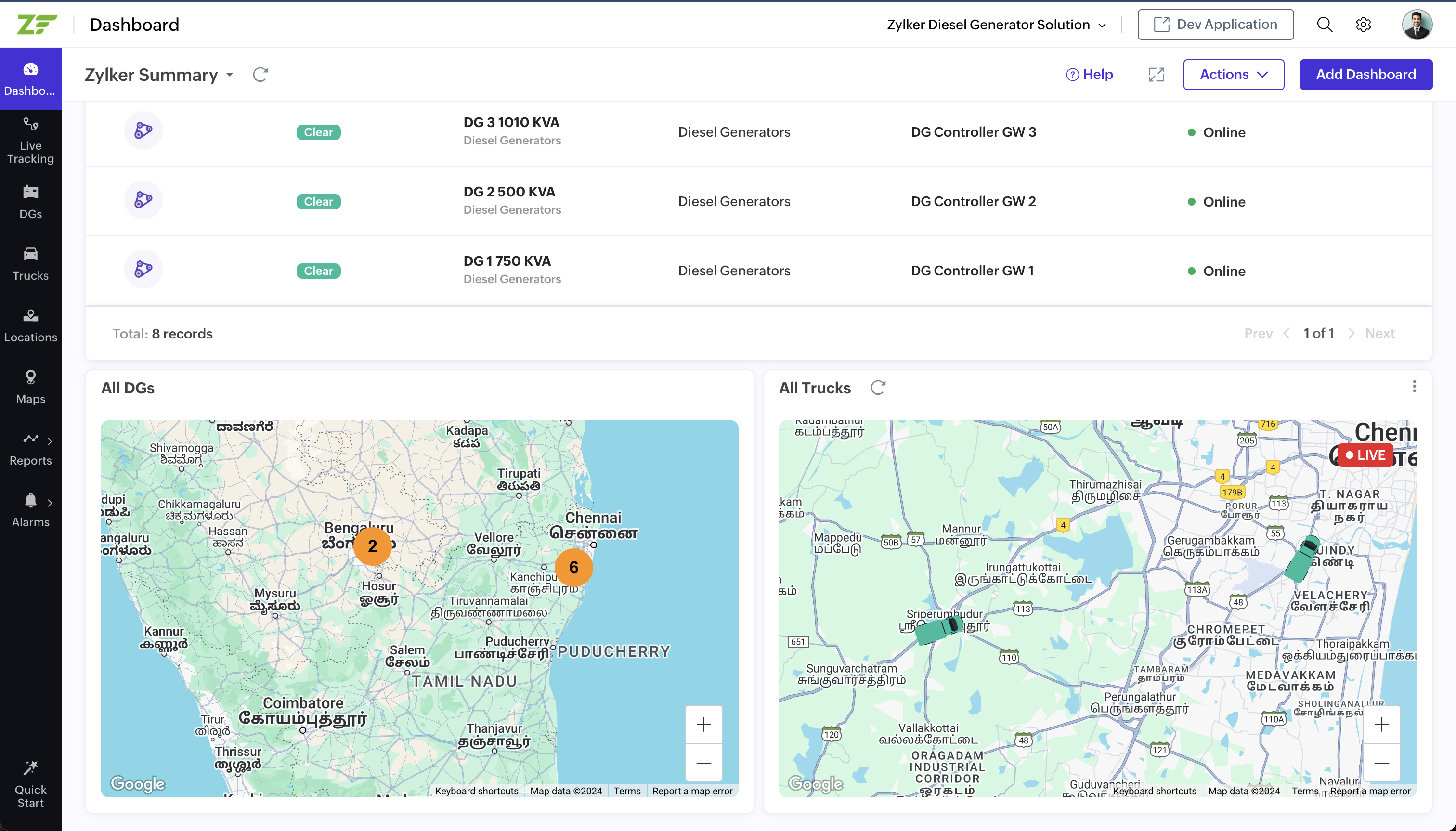Zoom in on All DGs map
The height and width of the screenshot is (831, 1456).
click(704, 725)
